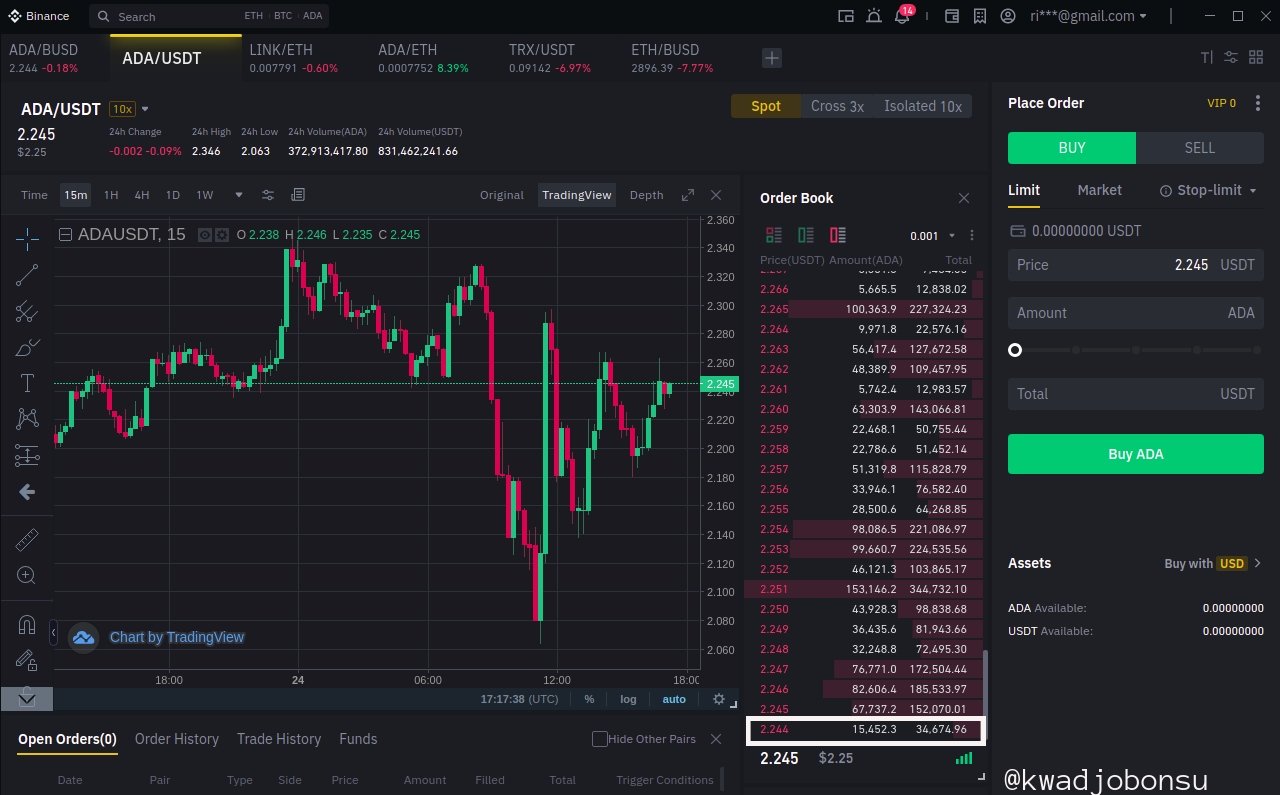1280x795 pixels.
Task: Open the mini window mode icon
Action: tap(846, 16)
